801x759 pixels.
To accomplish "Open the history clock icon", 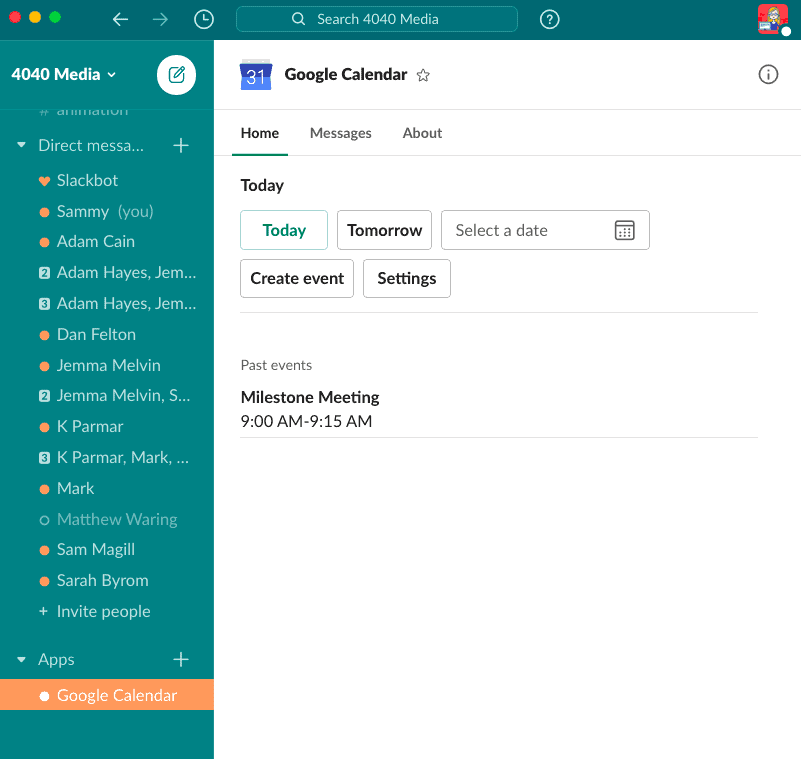I will pyautogui.click(x=204, y=19).
